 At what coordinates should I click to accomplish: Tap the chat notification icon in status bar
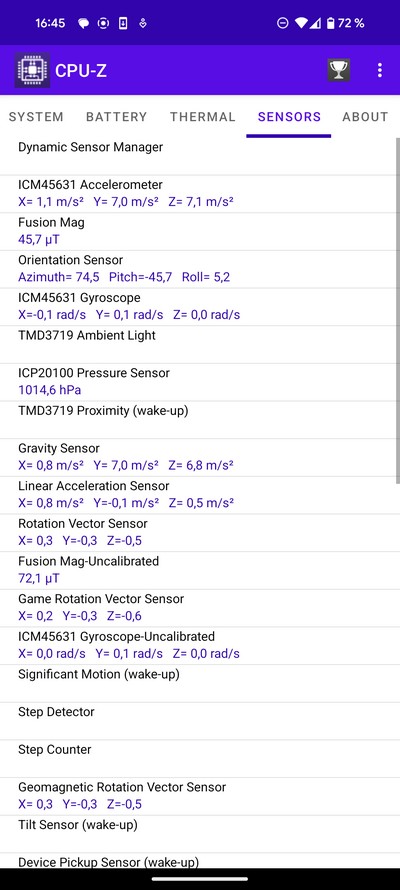point(83,23)
